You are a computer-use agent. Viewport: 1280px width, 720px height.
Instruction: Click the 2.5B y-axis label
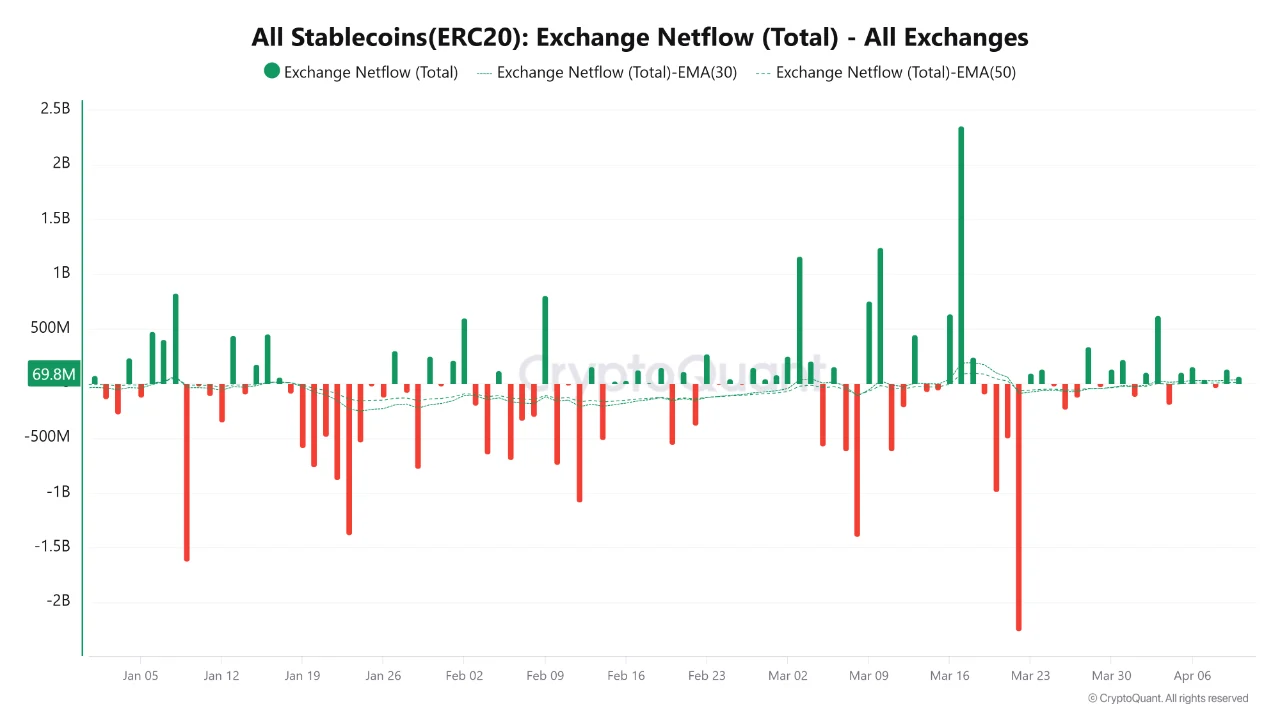(x=55, y=108)
